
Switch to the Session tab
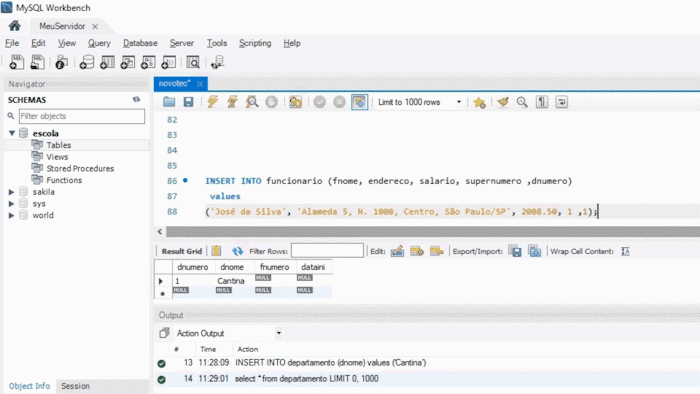click(x=75, y=386)
